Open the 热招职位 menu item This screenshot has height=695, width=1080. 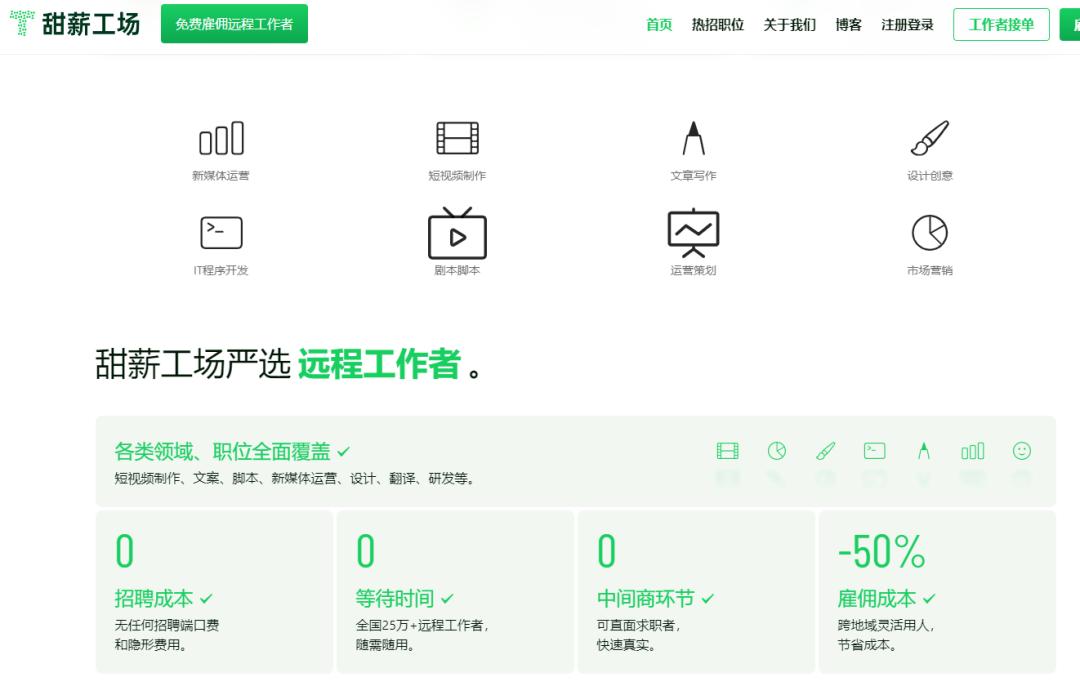click(716, 24)
